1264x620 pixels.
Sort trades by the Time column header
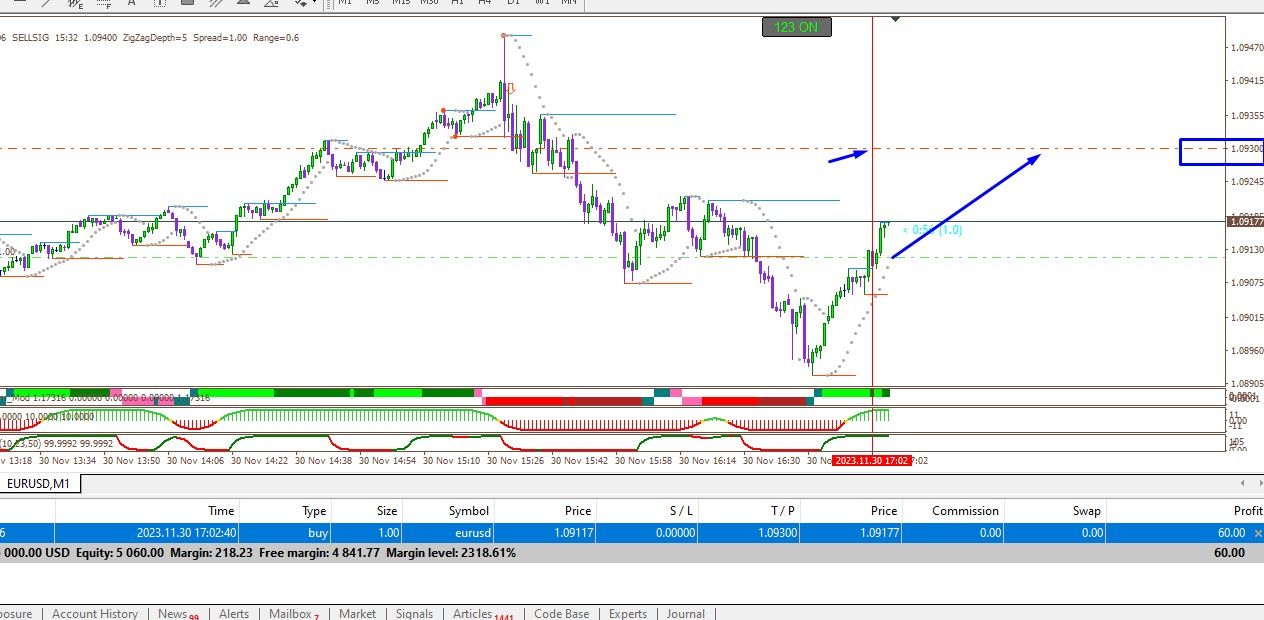click(x=221, y=510)
